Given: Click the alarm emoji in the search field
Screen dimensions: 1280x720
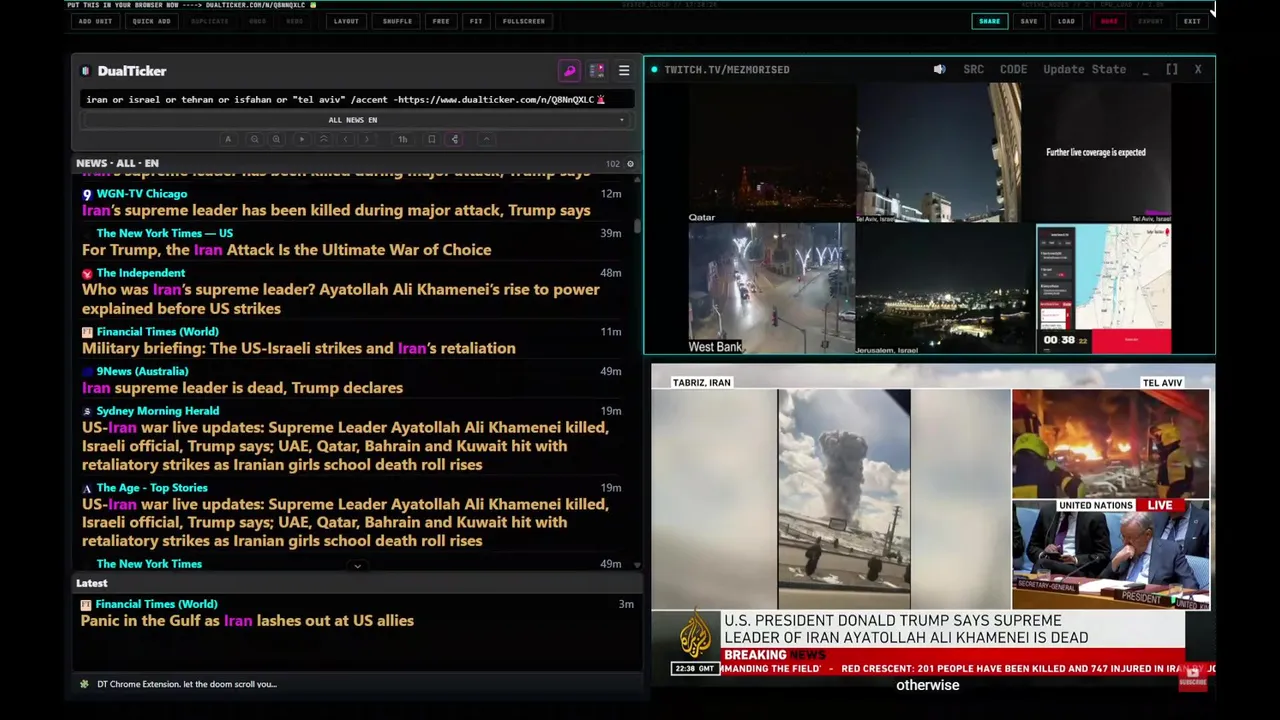Looking at the screenshot, I should [601, 100].
